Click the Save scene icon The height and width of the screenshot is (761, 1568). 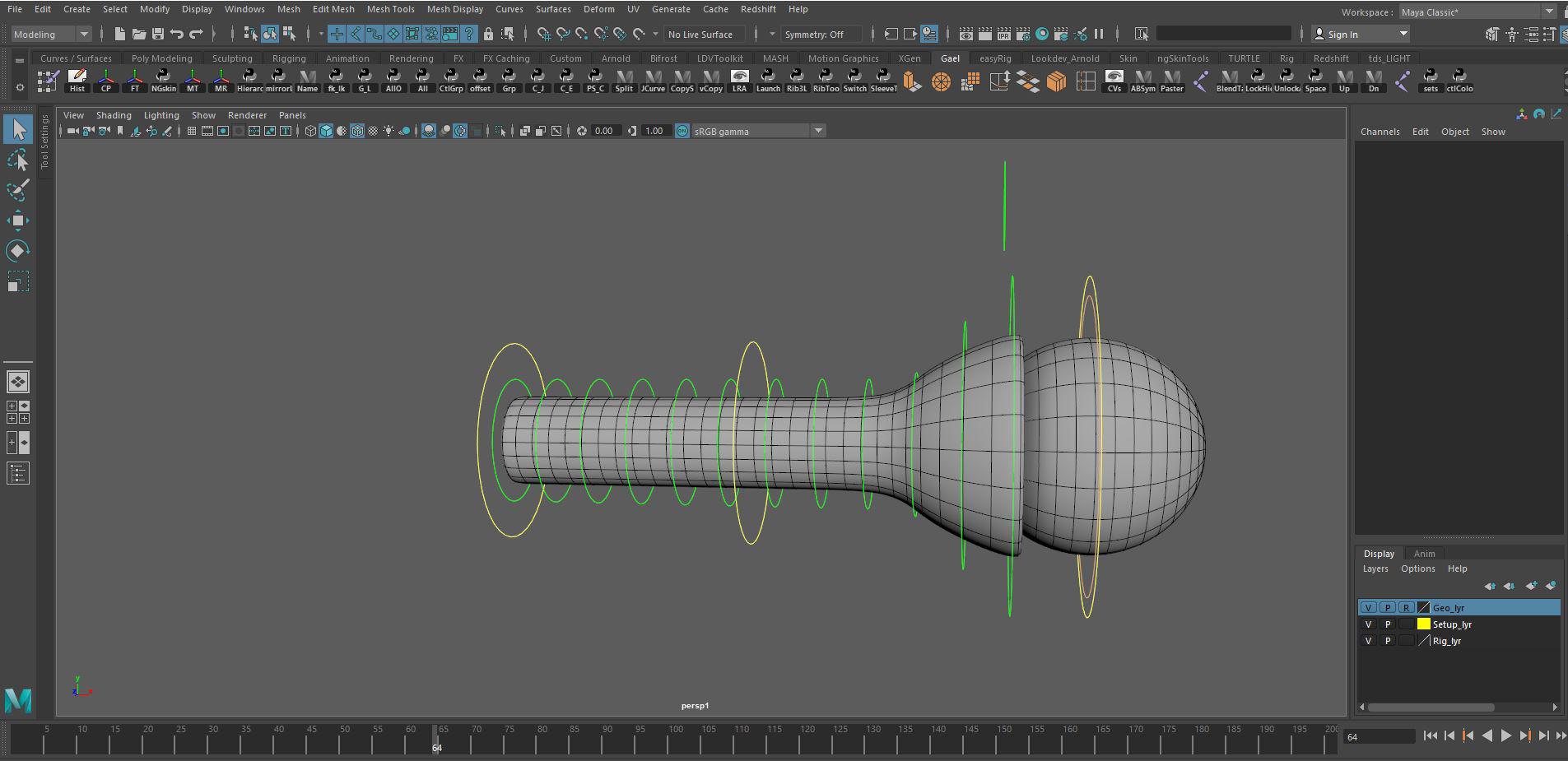point(158,34)
